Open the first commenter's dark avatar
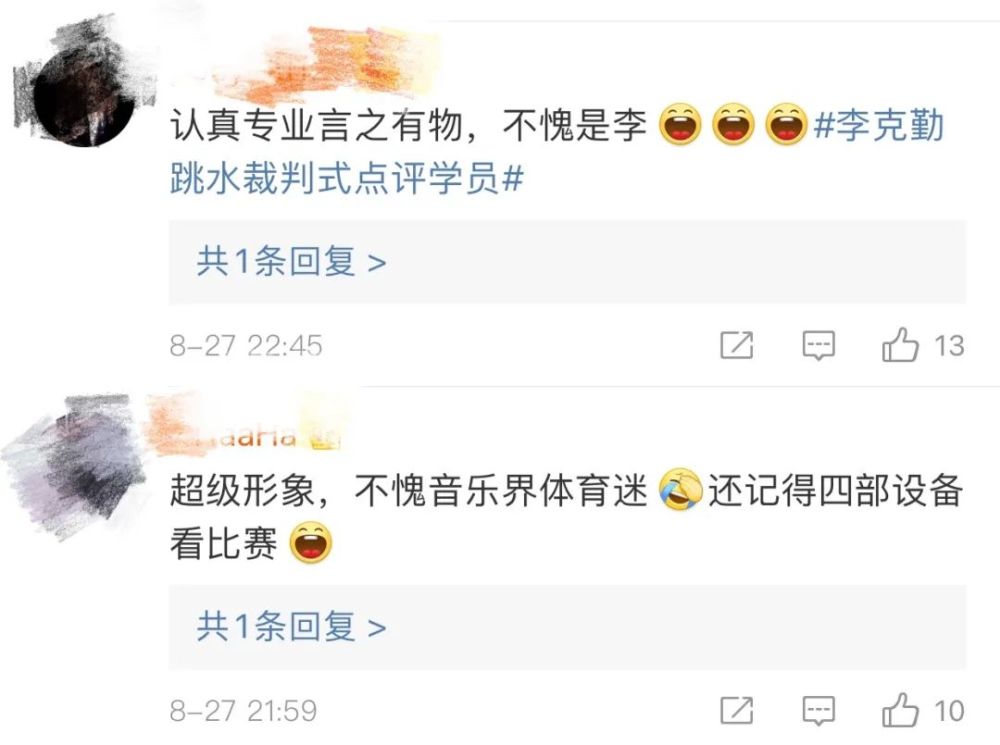 pyautogui.click(x=83, y=96)
